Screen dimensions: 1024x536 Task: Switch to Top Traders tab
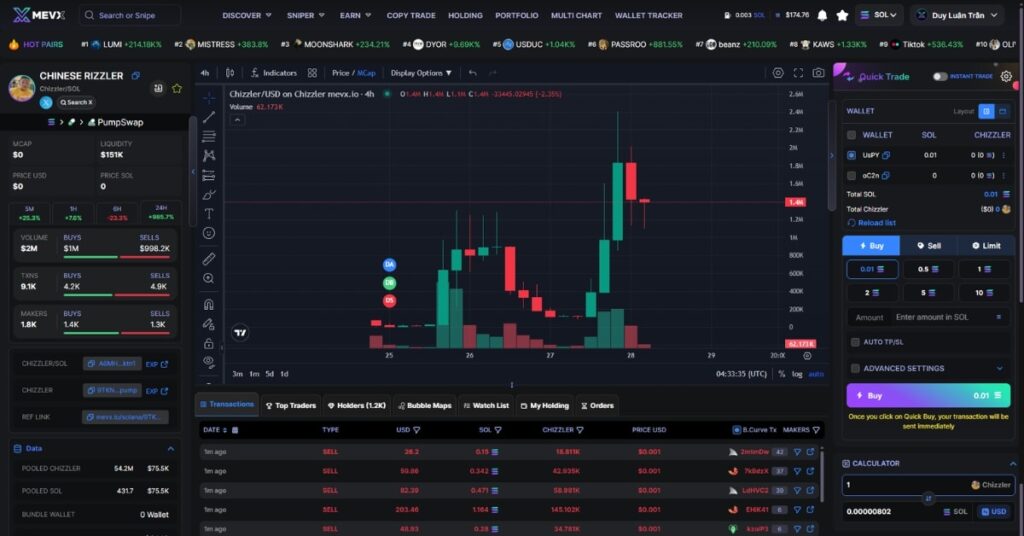point(291,405)
